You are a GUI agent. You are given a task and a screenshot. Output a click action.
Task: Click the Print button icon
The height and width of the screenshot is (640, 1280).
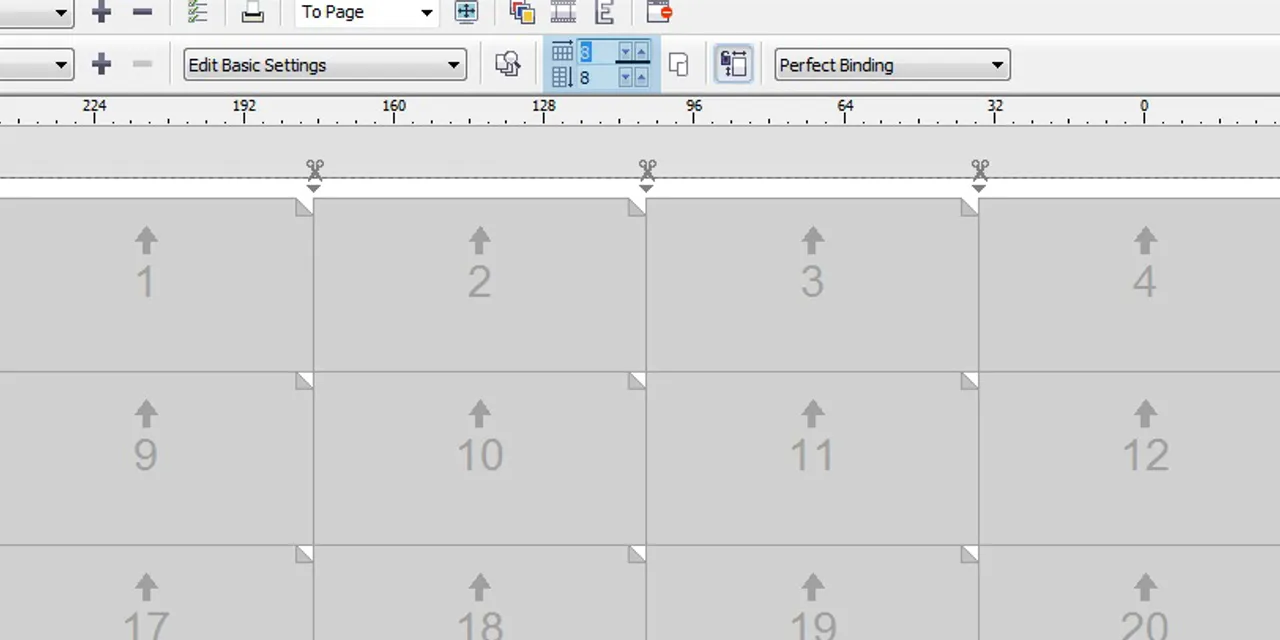tap(253, 12)
